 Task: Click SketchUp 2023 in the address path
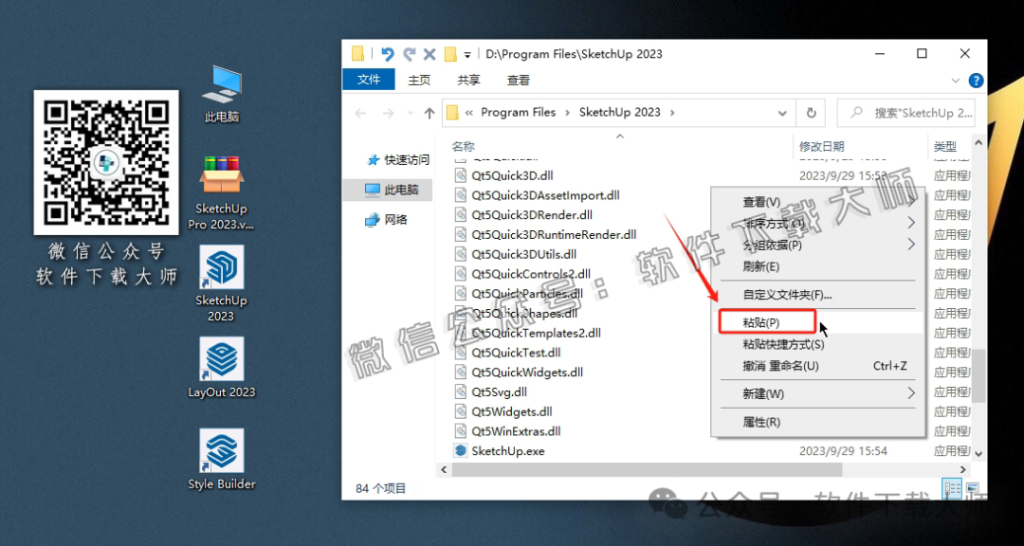[620, 112]
